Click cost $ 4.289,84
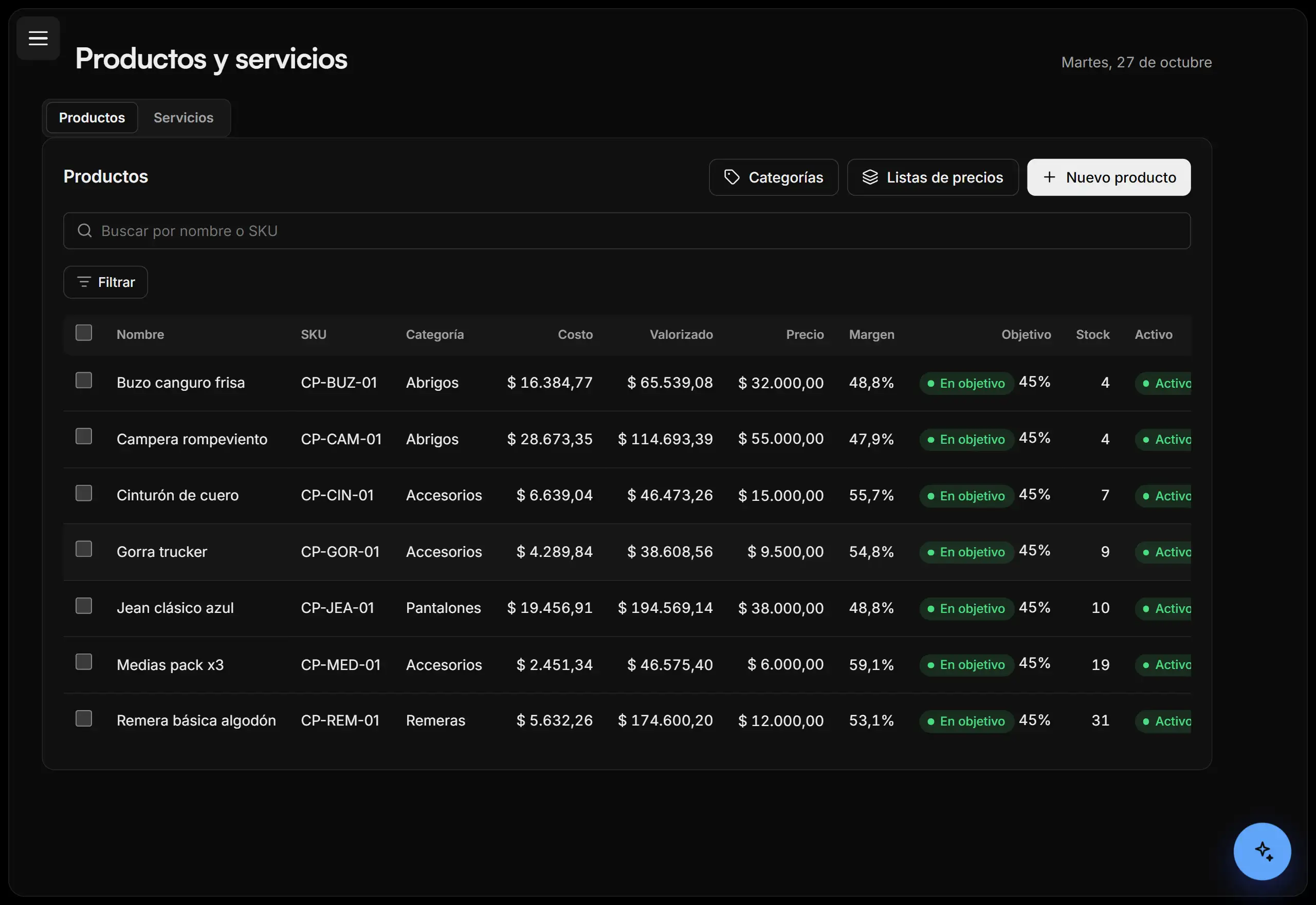The width and height of the screenshot is (1316, 905). (x=554, y=552)
